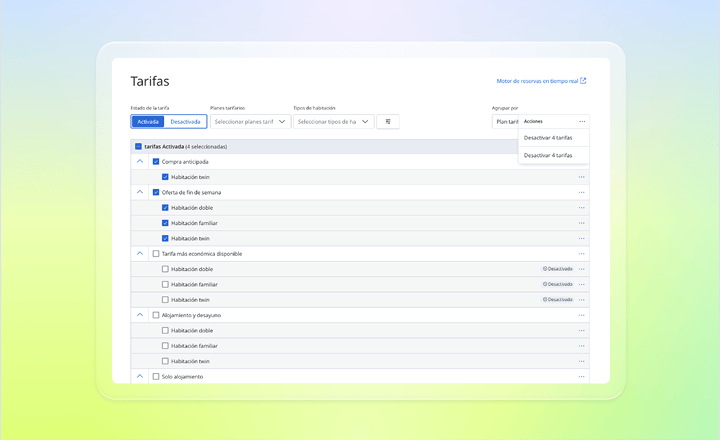Open three-dot menu for Compra anticipada's Habitación twin

[581, 177]
